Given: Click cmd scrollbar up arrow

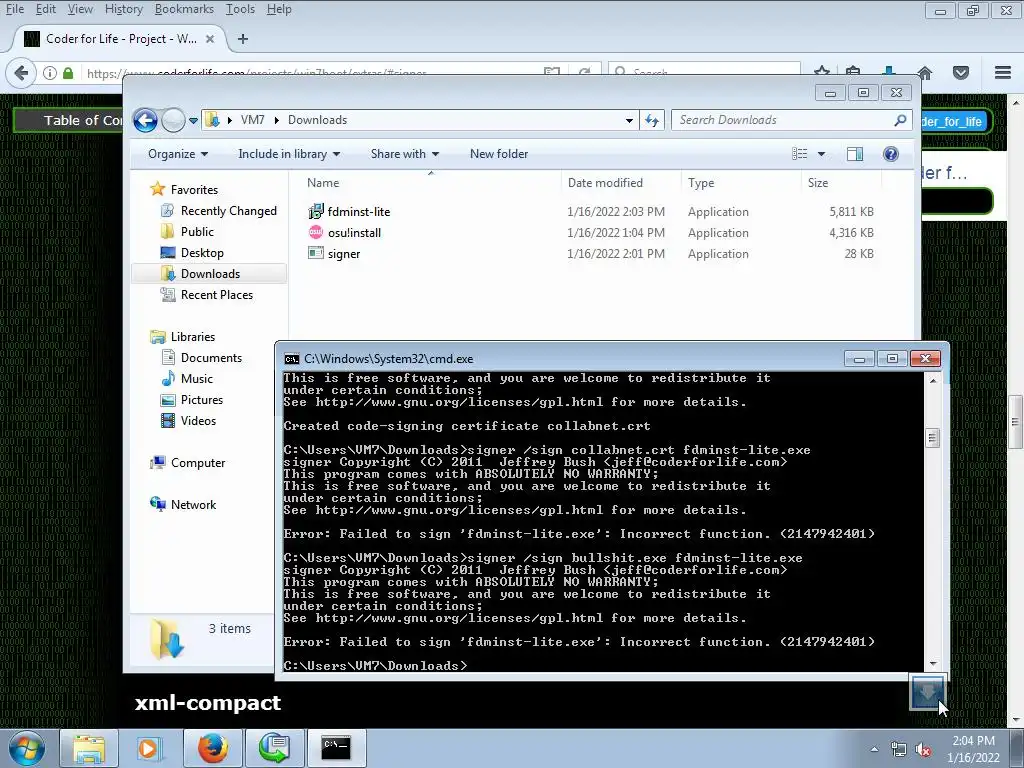Looking at the screenshot, I should [933, 380].
